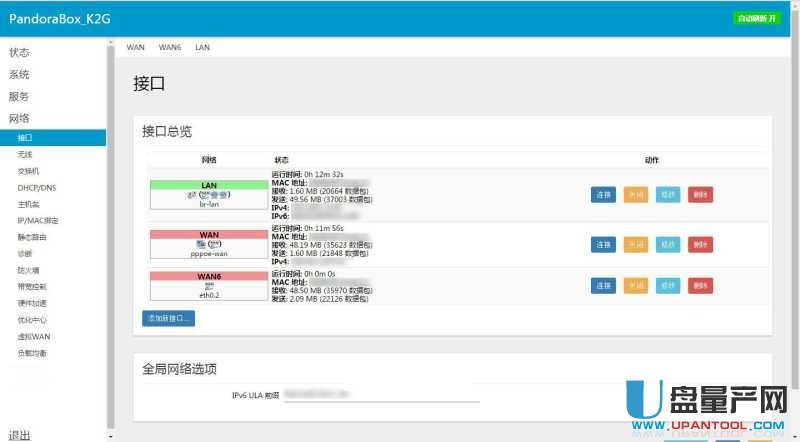This screenshot has height=442, width=800.
Task: Click the red 删除 button for WAN6
Action: (x=700, y=286)
